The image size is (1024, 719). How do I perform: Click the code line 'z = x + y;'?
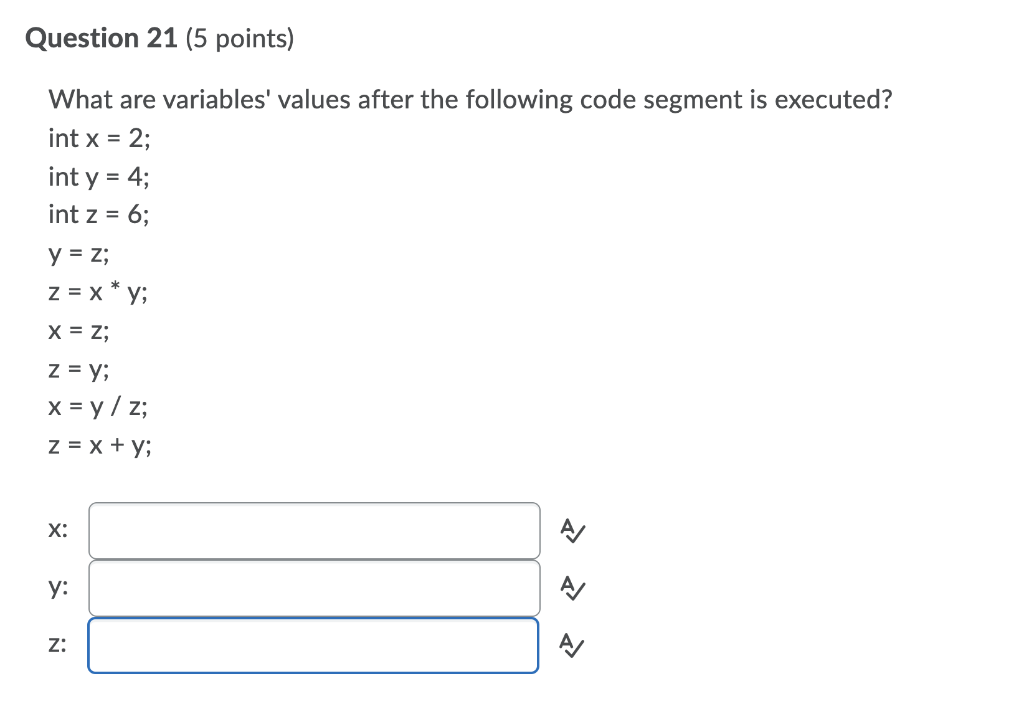[x=100, y=446]
